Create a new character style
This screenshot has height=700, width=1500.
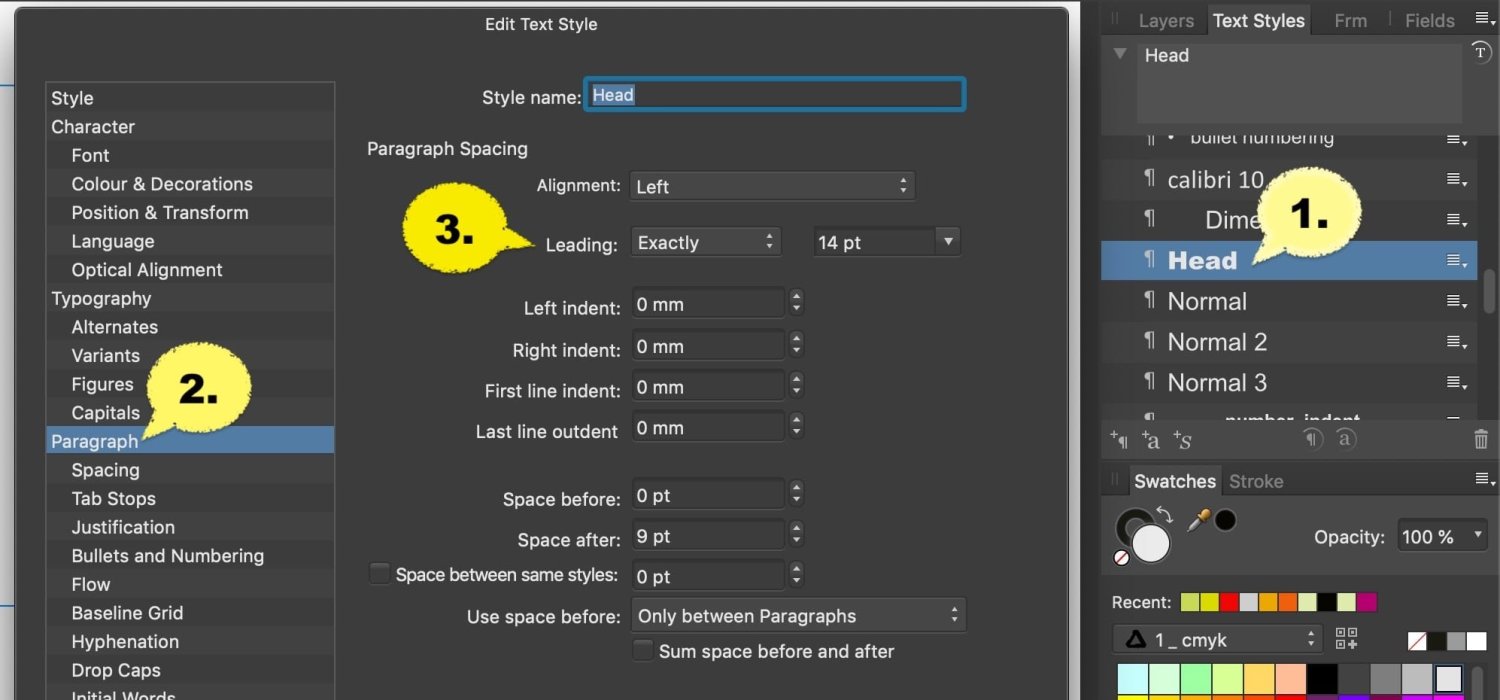pos(1151,439)
